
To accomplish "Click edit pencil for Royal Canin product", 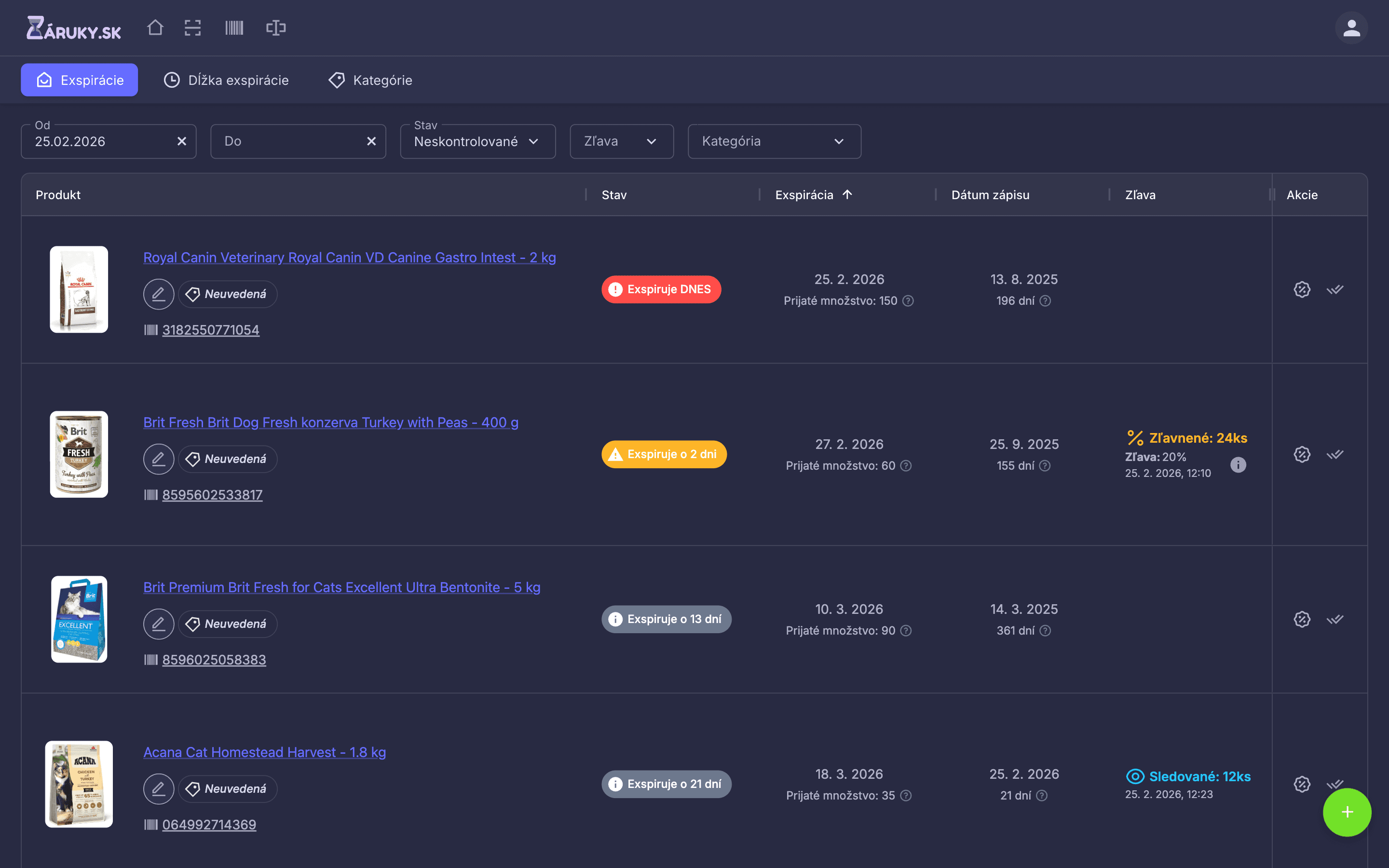I will [158, 294].
